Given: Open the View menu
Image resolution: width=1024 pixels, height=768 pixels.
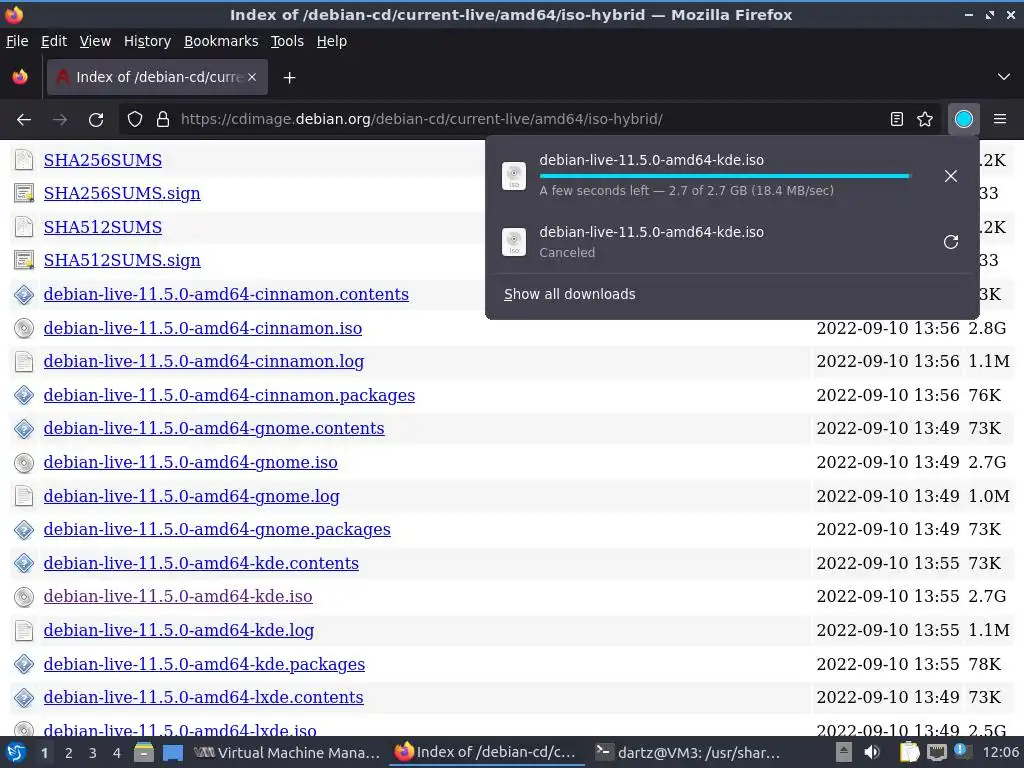Looking at the screenshot, I should click(95, 41).
